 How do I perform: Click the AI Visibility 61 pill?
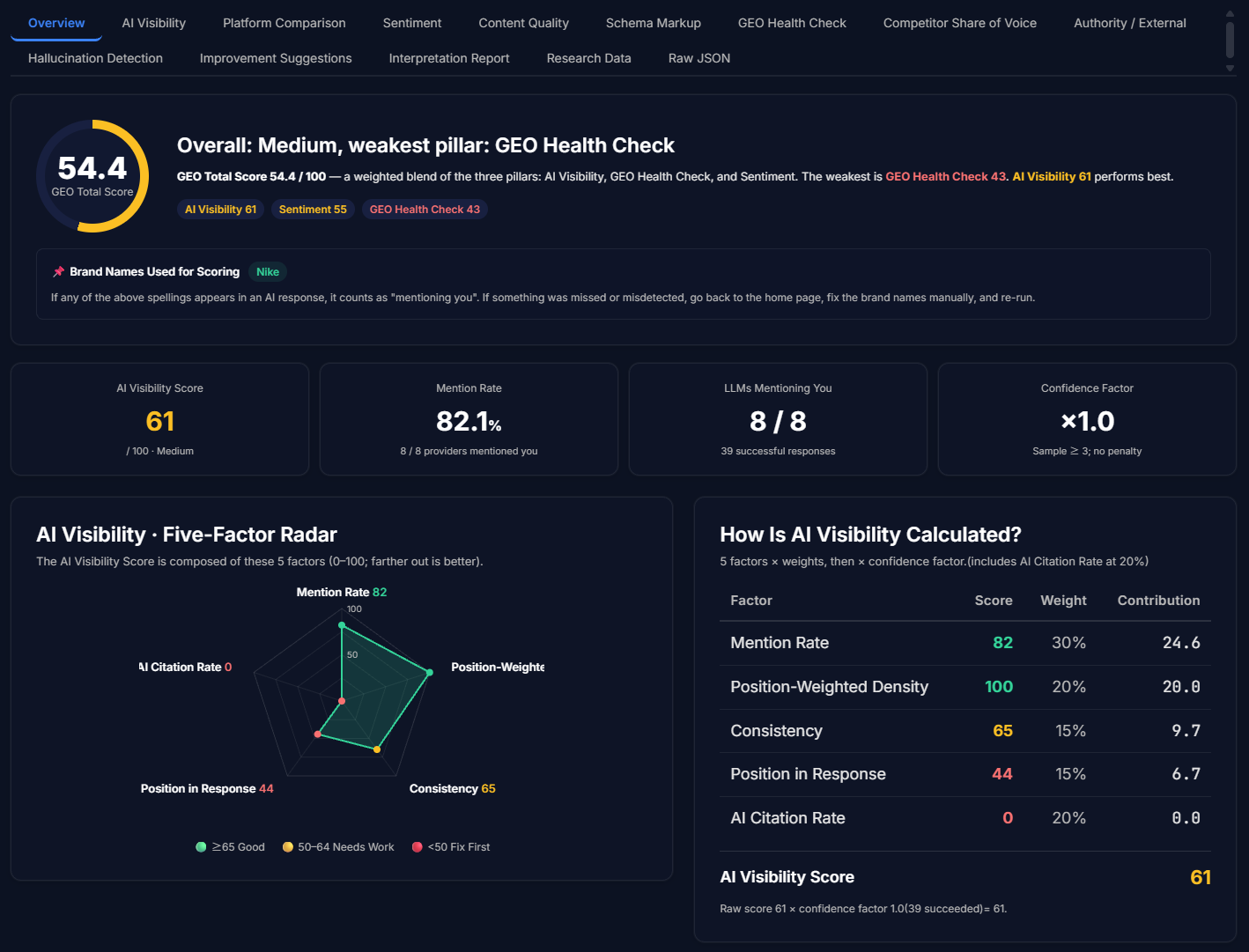[x=220, y=210]
